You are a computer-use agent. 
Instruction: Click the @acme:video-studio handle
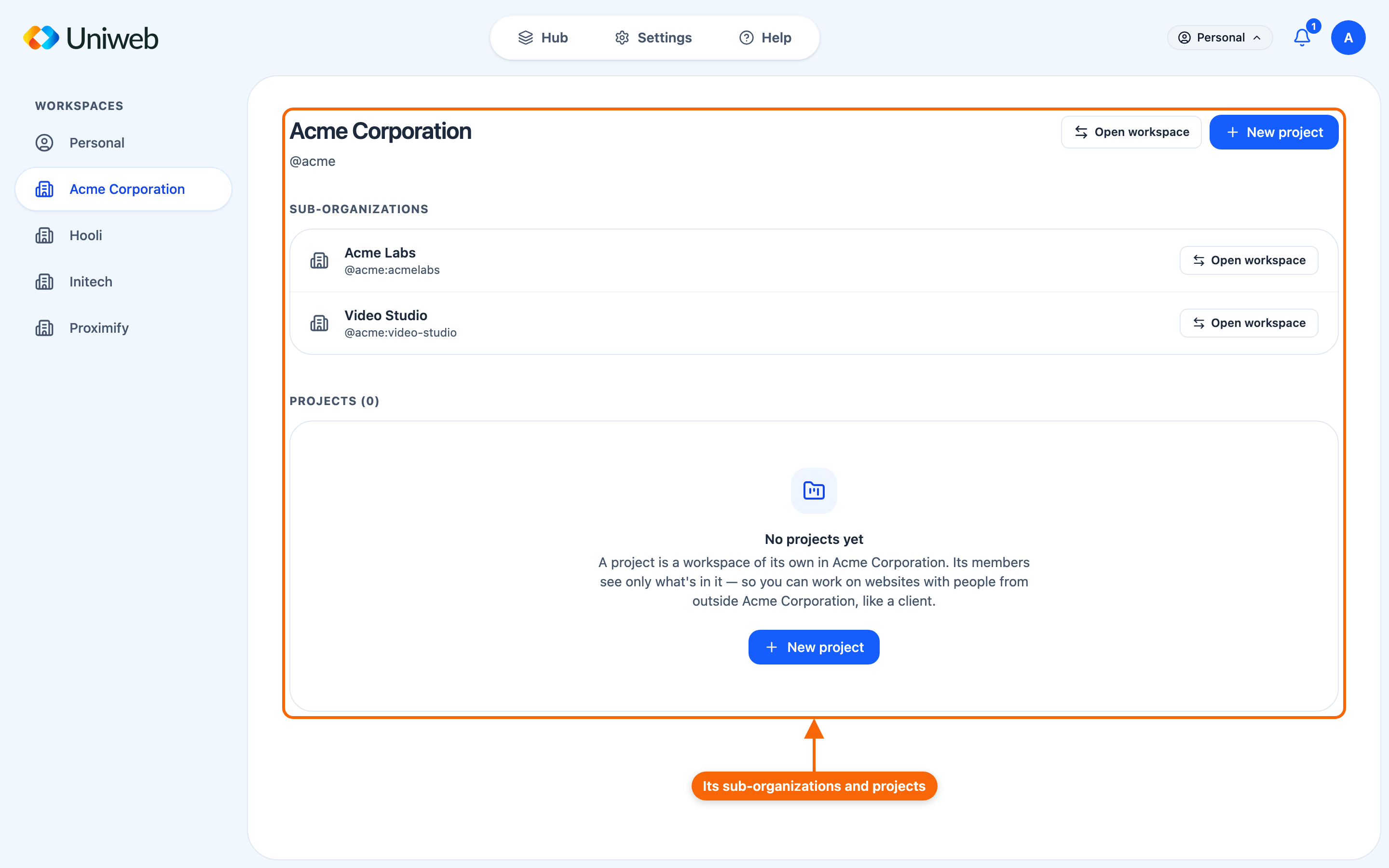point(401,332)
